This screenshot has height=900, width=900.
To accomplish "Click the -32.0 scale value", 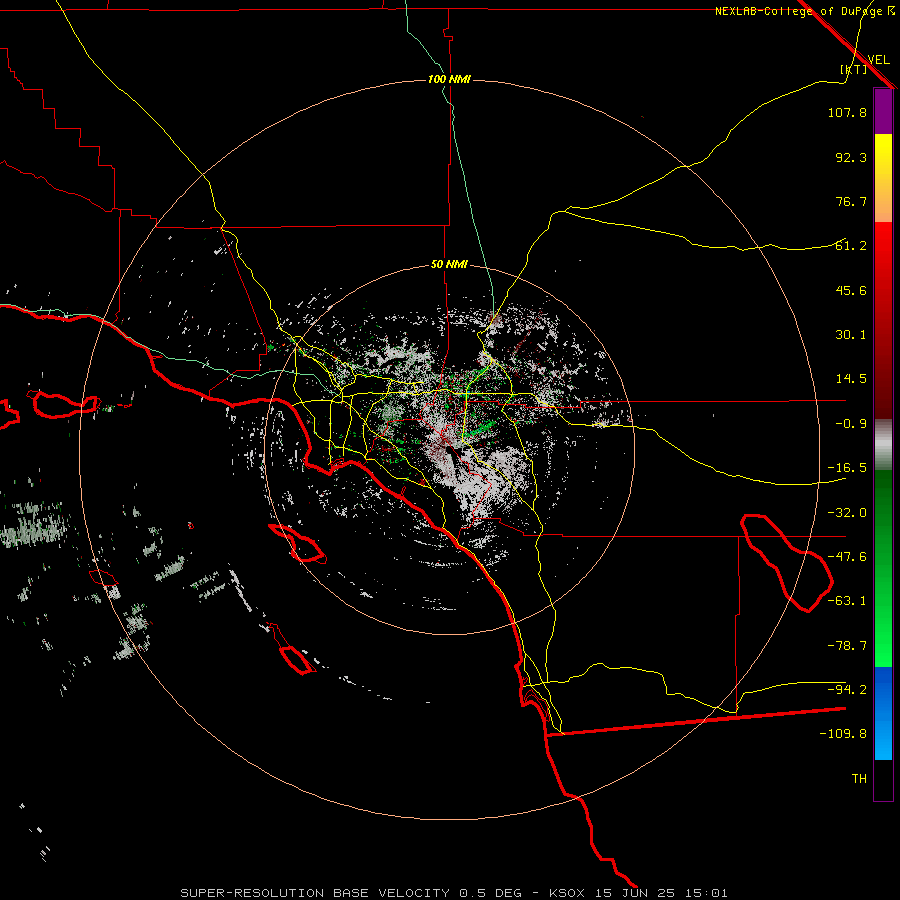I will click(x=847, y=513).
